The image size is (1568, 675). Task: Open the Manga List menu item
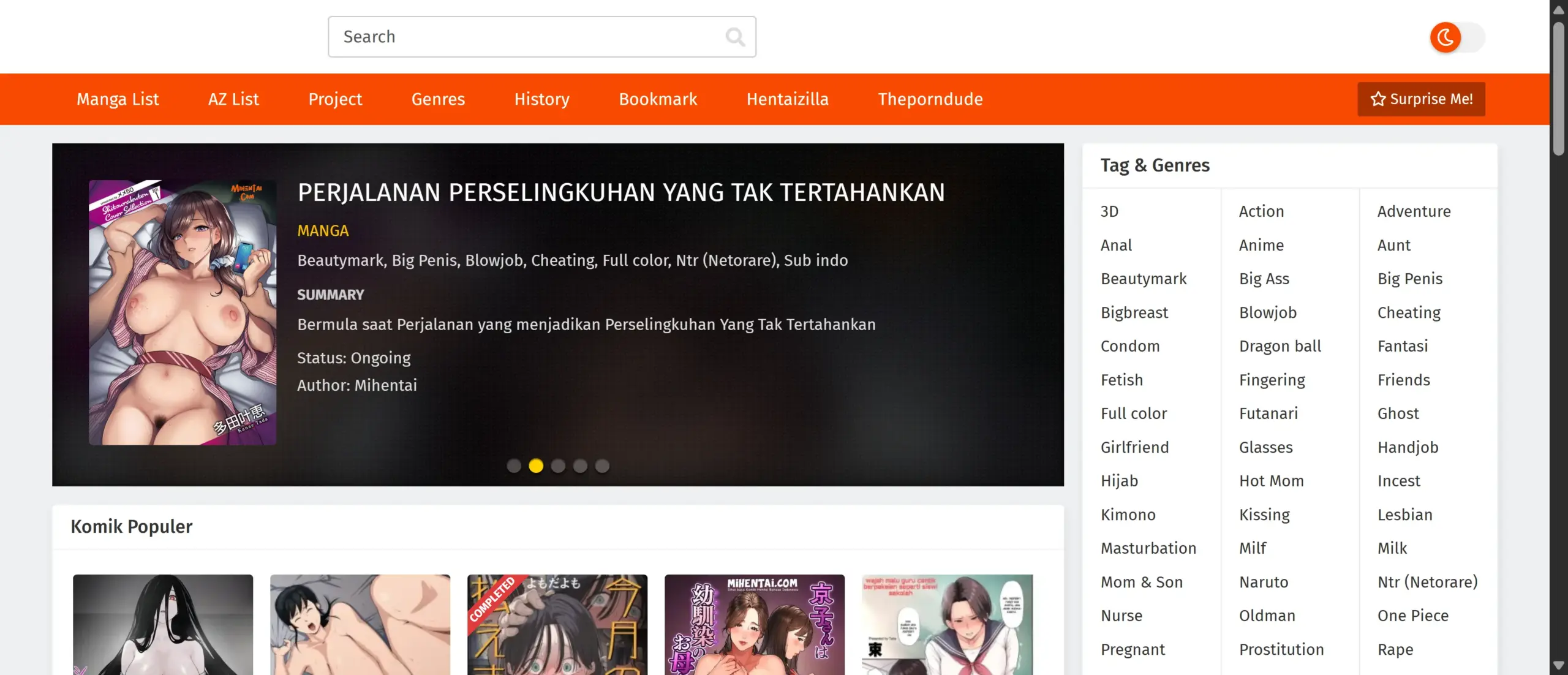(x=118, y=99)
